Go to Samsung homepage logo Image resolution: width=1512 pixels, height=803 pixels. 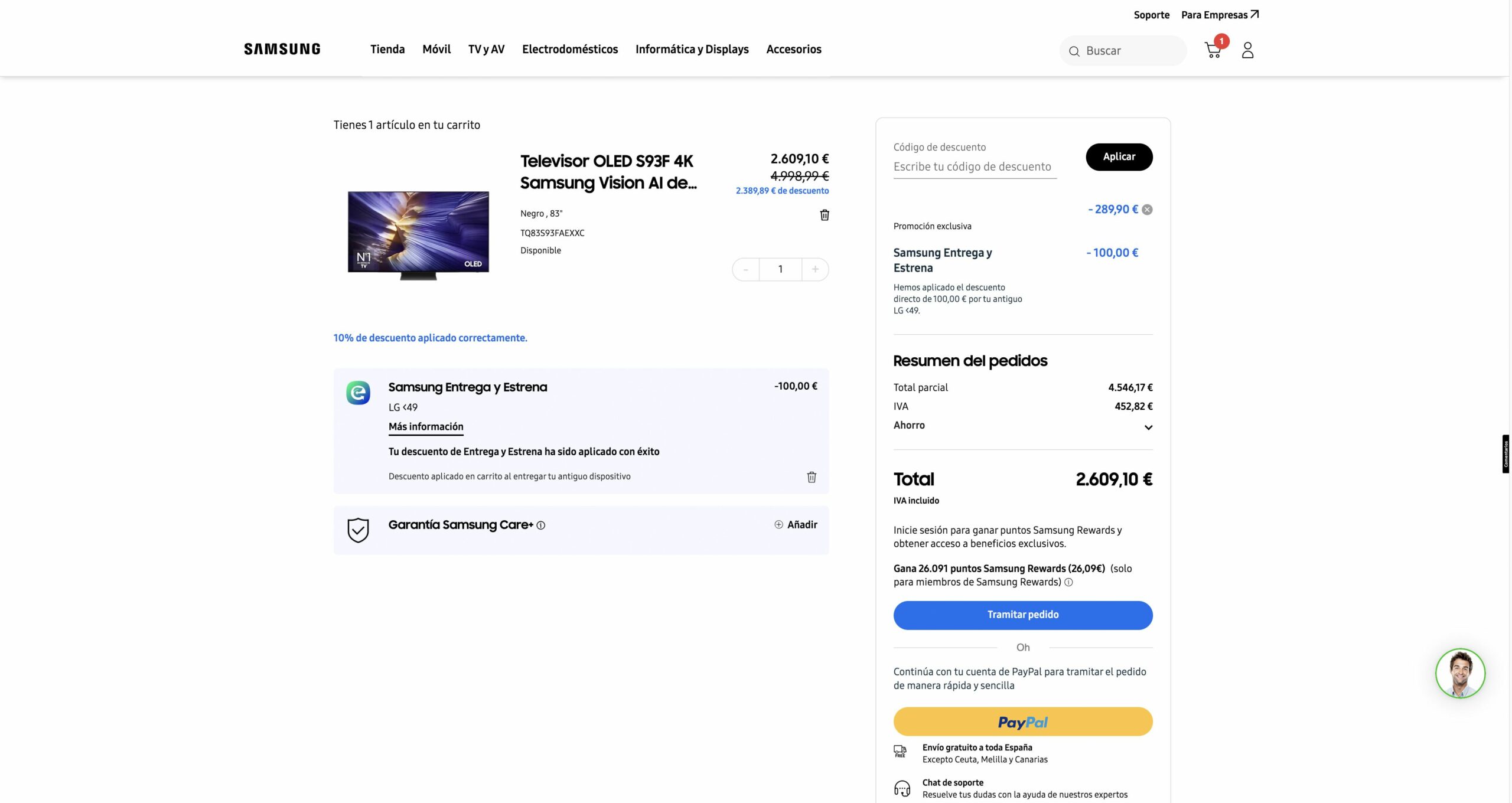coord(282,49)
